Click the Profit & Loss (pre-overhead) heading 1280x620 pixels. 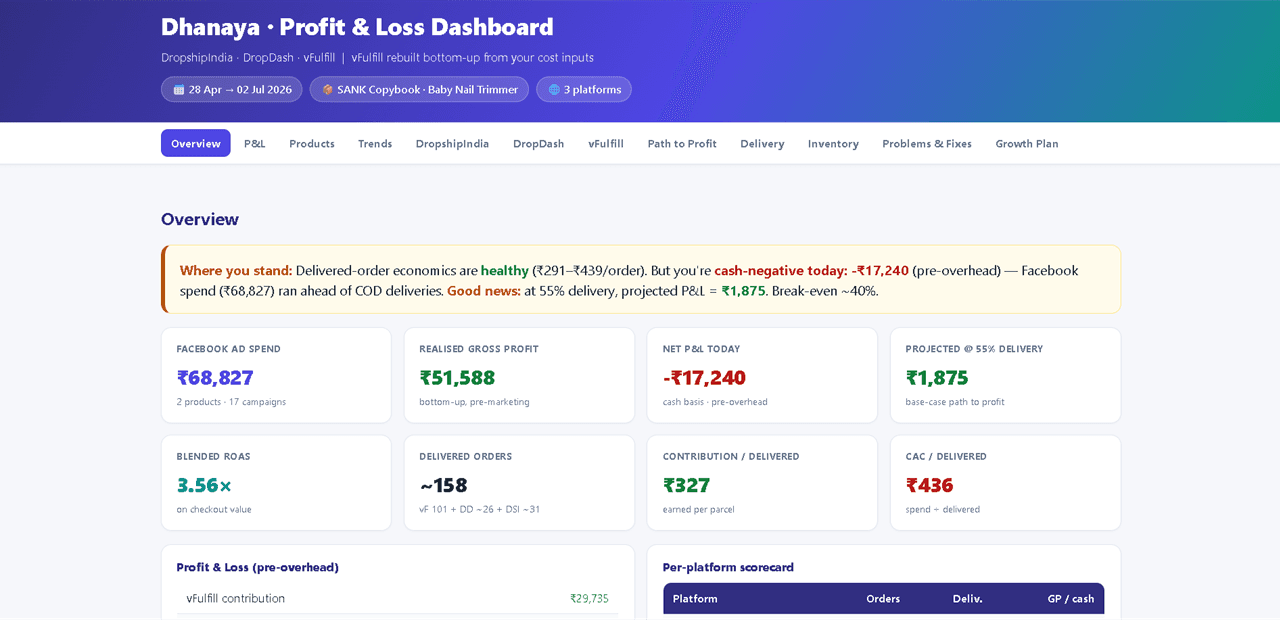257,567
